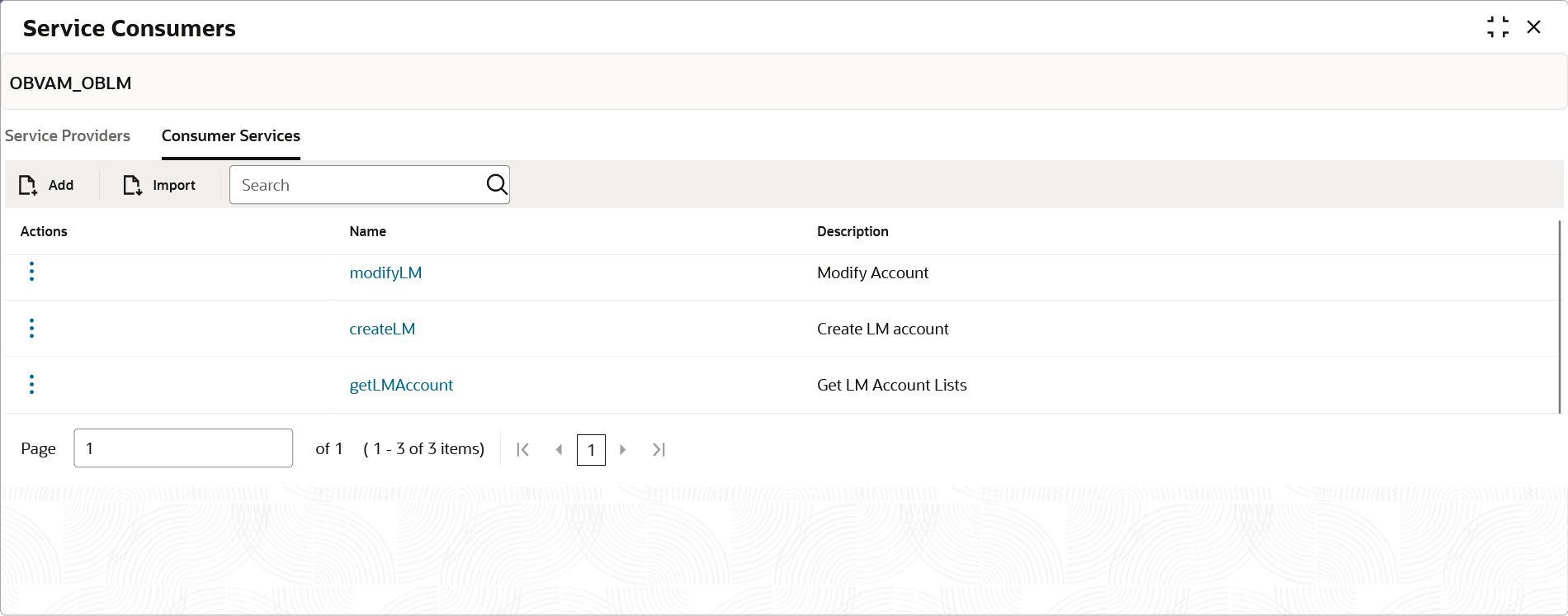Screen dimensions: 1568x616
Task: Click the Get LM Account Lists description
Action: [892, 385]
